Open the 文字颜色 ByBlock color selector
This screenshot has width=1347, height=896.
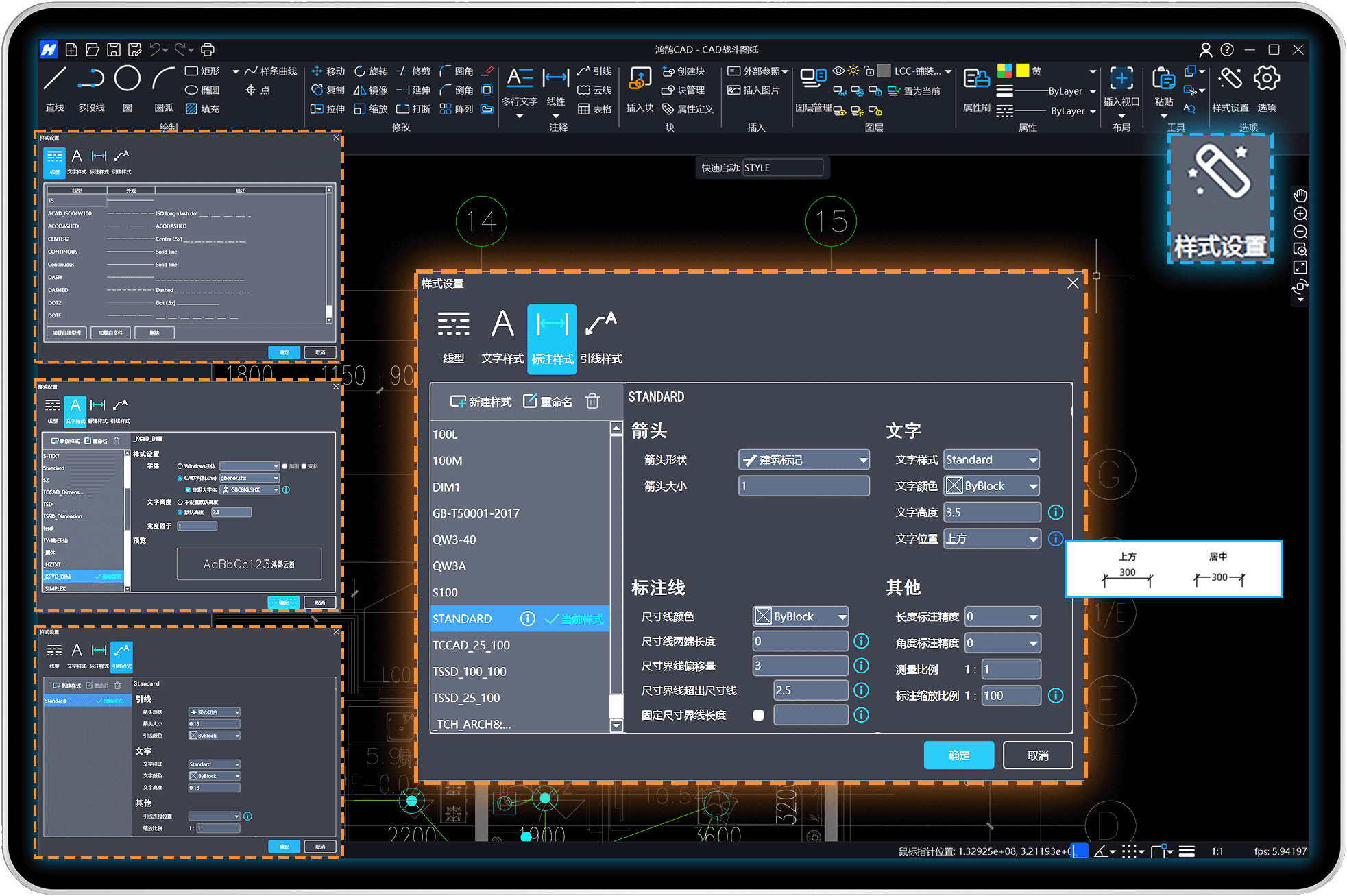pos(991,486)
